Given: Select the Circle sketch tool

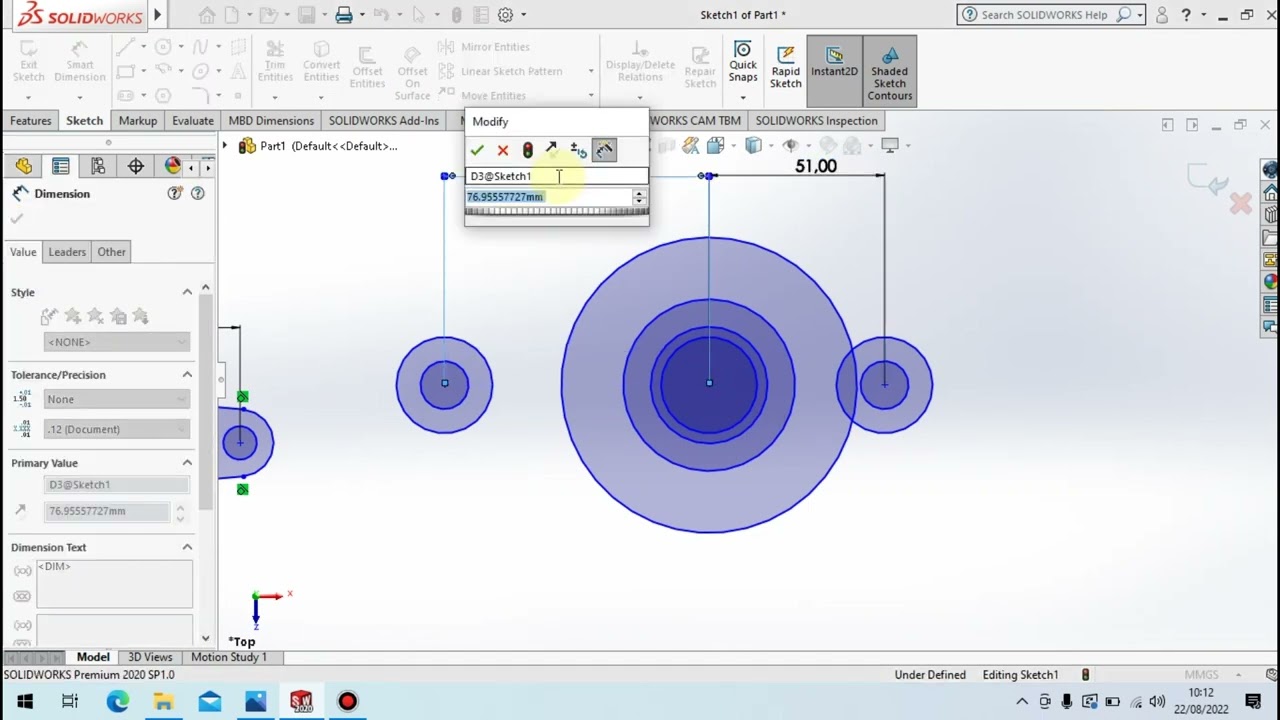Looking at the screenshot, I should 163,47.
